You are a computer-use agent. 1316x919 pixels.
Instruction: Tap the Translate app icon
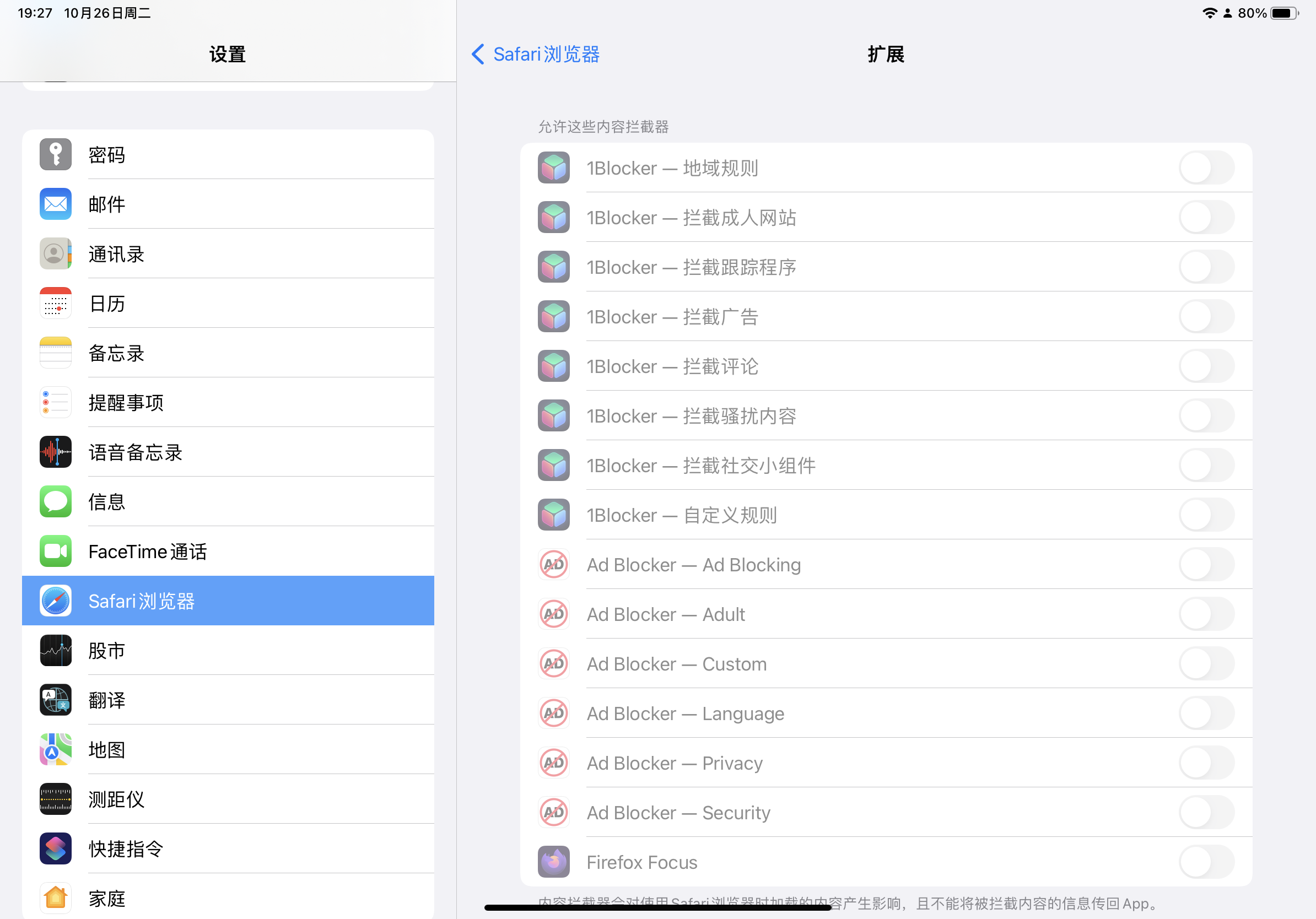tap(55, 700)
